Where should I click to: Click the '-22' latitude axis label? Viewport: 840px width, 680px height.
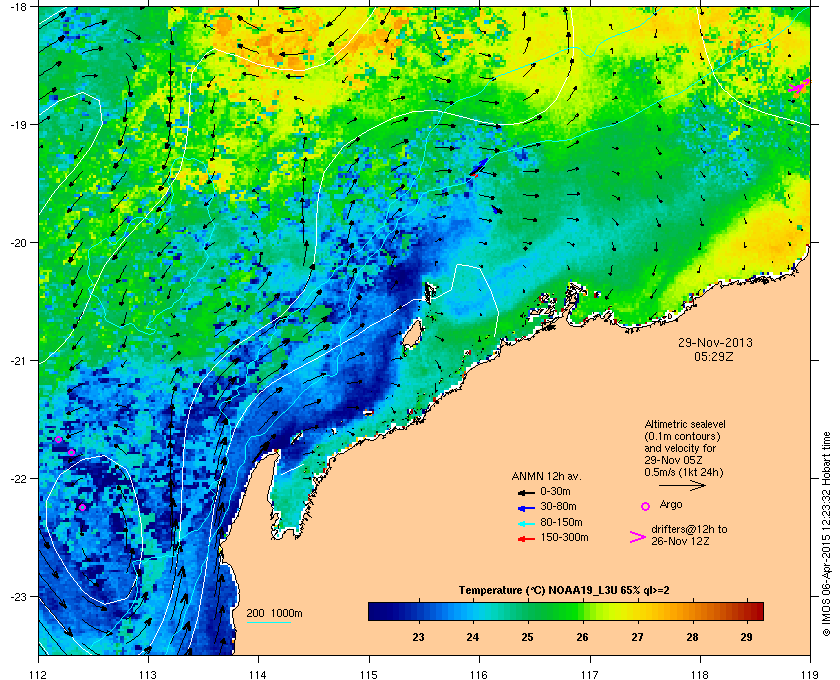[x=19, y=479]
